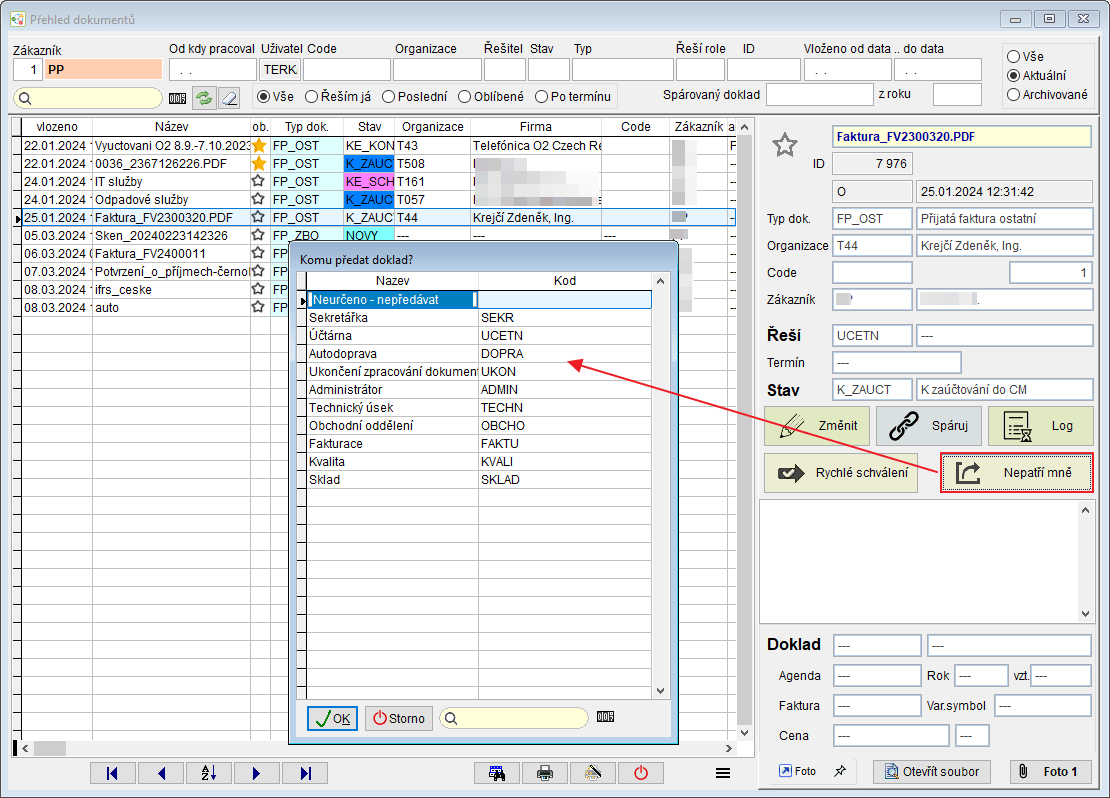The height and width of the screenshot is (798, 1110).
Task: Toggle favorite star for IT služby row
Action: point(258,181)
